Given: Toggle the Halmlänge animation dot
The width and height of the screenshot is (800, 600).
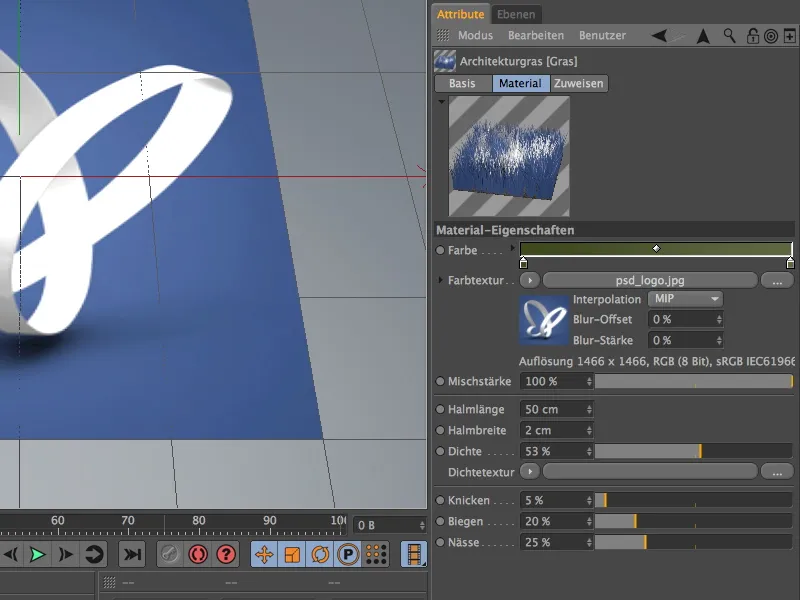Looking at the screenshot, I should tap(441, 410).
